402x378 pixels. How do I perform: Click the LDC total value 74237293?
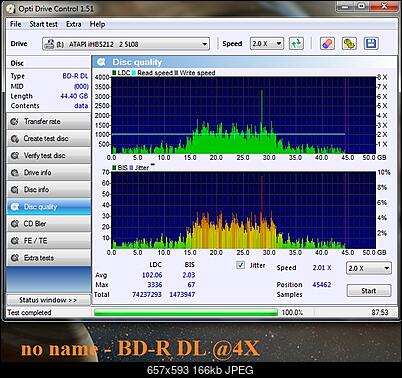tap(147, 294)
